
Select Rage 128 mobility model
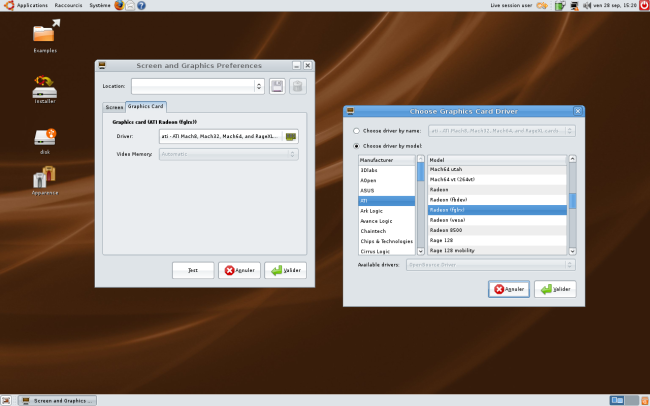tap(497, 250)
